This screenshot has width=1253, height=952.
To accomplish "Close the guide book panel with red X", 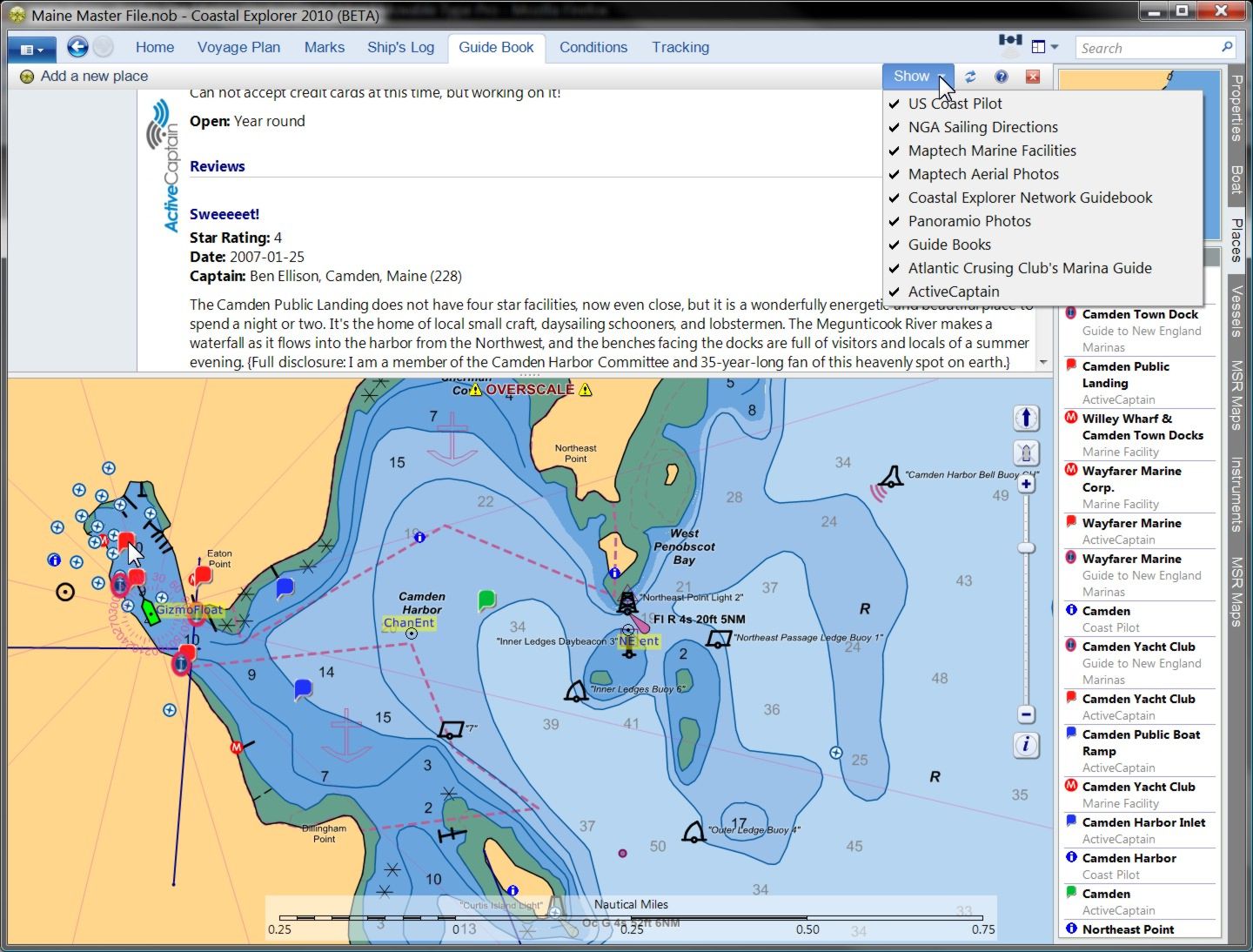I will click(1033, 77).
